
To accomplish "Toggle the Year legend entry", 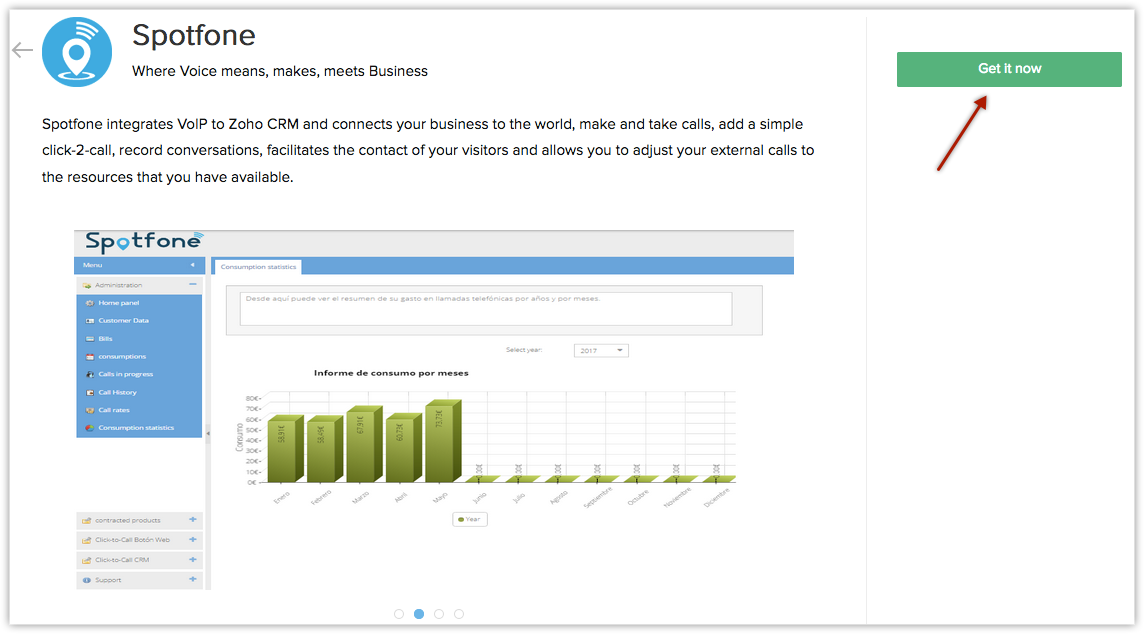I will [x=470, y=519].
